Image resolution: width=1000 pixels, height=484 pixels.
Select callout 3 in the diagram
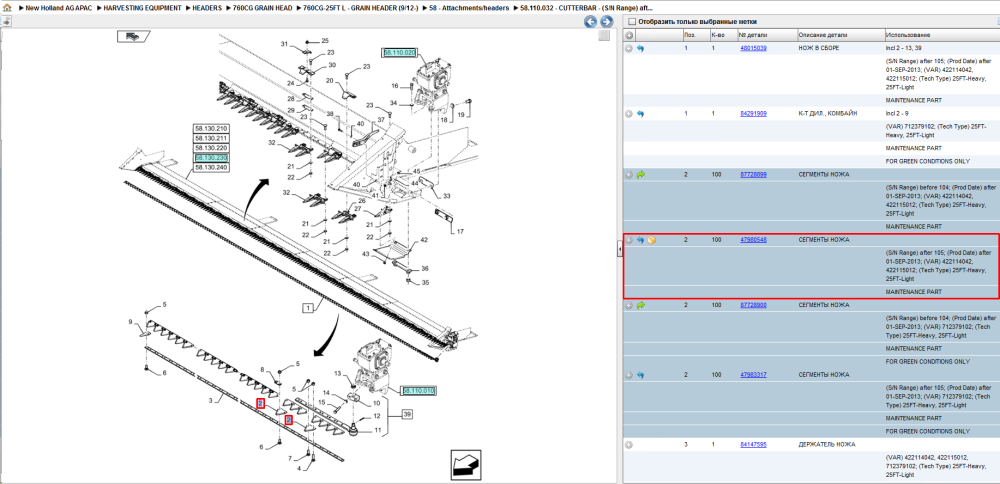point(210,399)
